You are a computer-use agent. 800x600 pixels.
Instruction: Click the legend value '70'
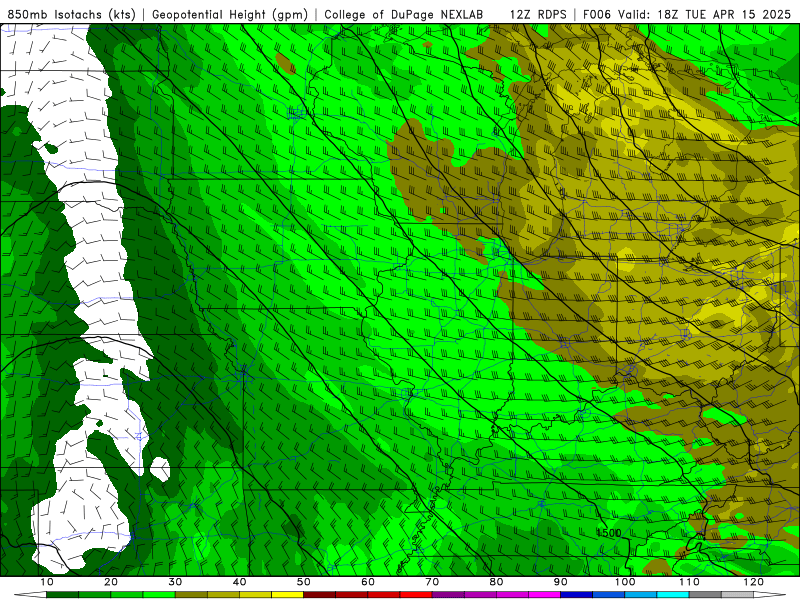(432, 582)
